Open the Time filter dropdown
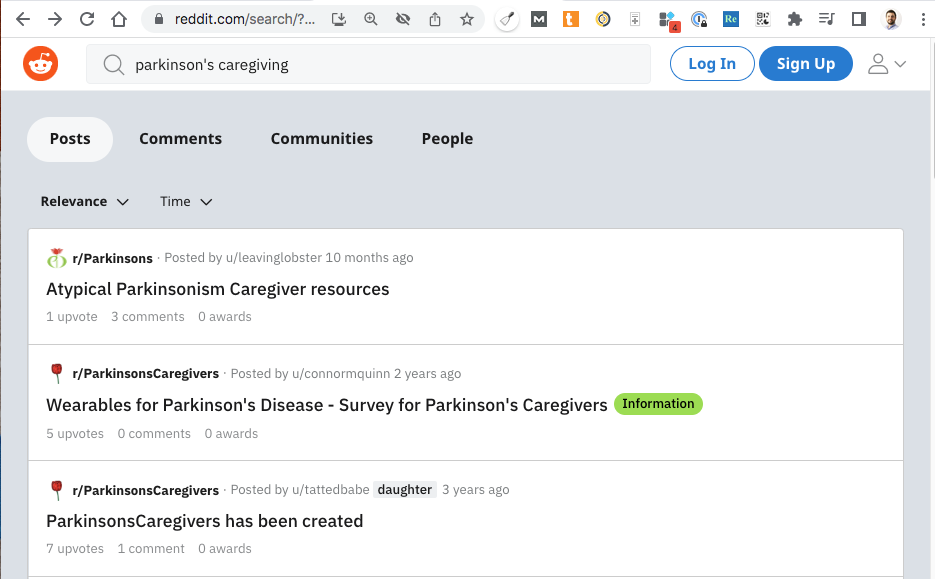Screen dimensions: 935x579 tap(186, 202)
